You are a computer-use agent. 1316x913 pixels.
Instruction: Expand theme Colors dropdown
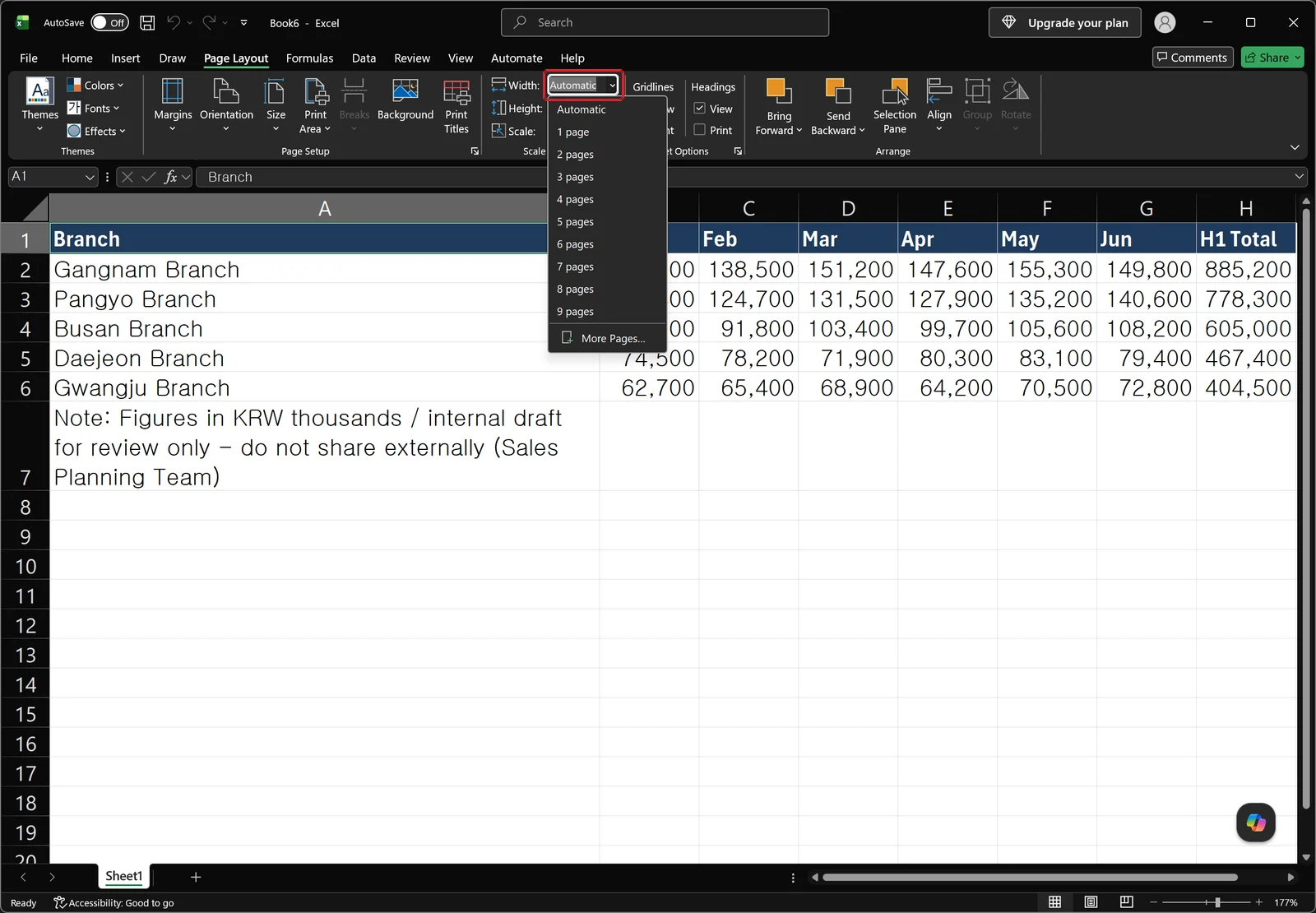tap(95, 86)
